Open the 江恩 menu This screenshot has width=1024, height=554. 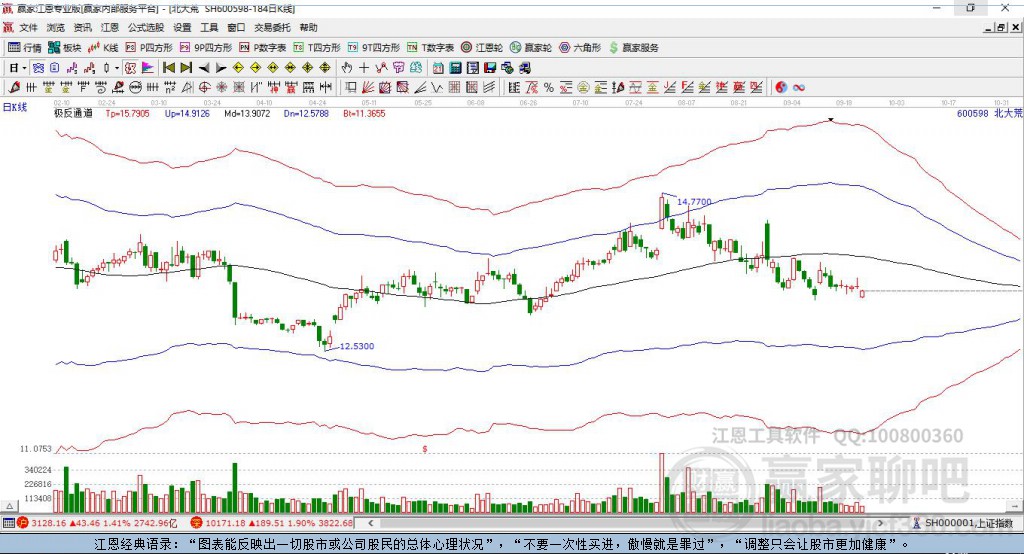[110, 27]
